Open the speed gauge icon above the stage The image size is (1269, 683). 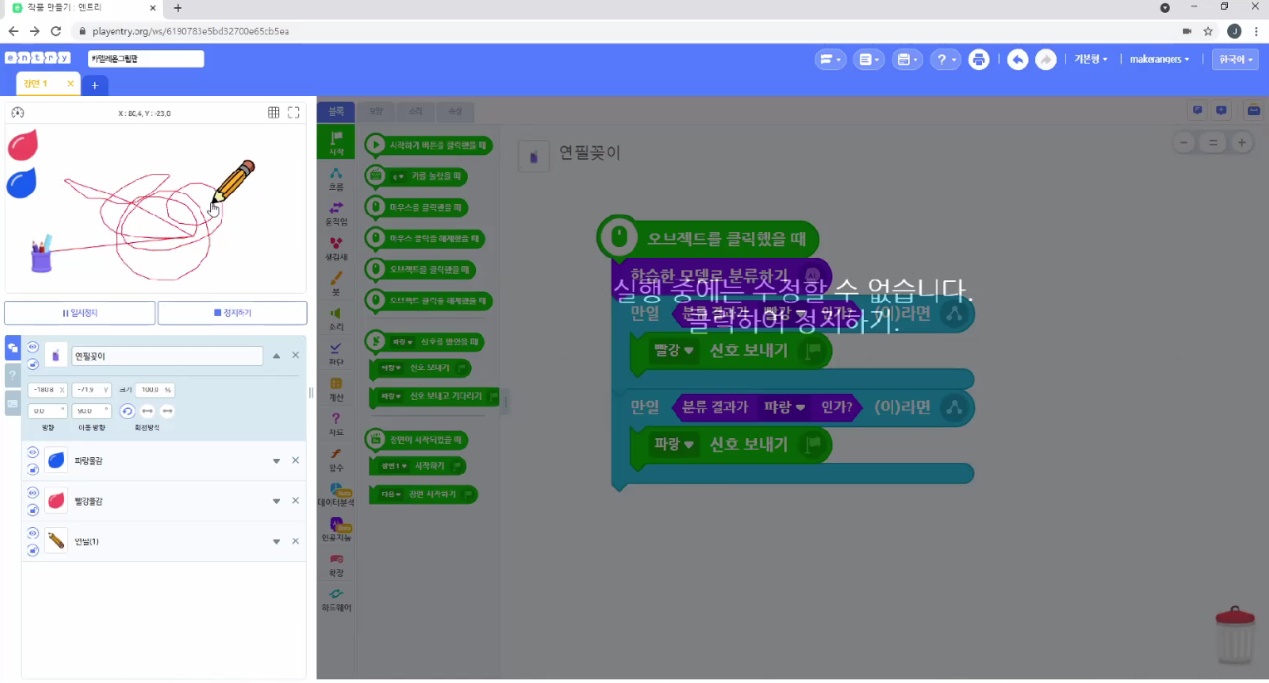click(17, 113)
